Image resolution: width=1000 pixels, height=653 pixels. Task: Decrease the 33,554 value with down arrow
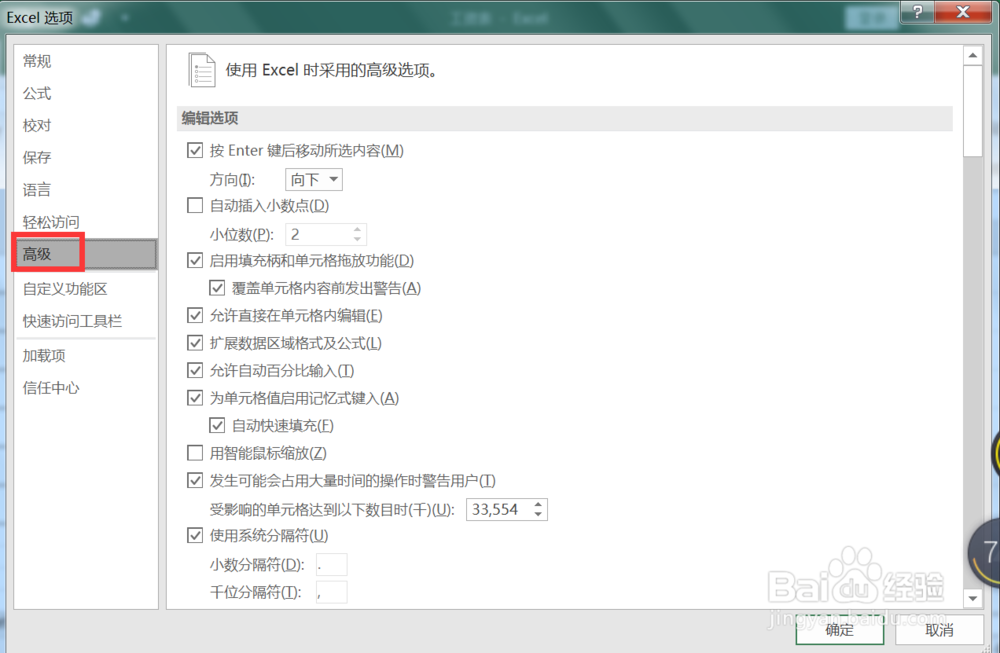click(539, 514)
